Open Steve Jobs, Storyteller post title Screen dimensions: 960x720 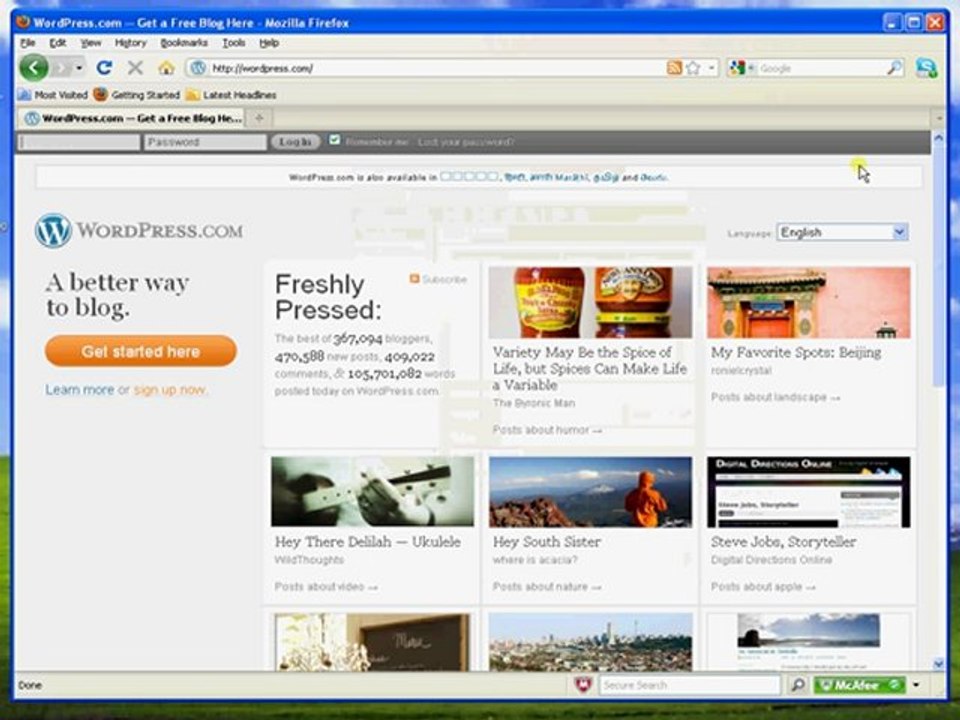point(783,542)
